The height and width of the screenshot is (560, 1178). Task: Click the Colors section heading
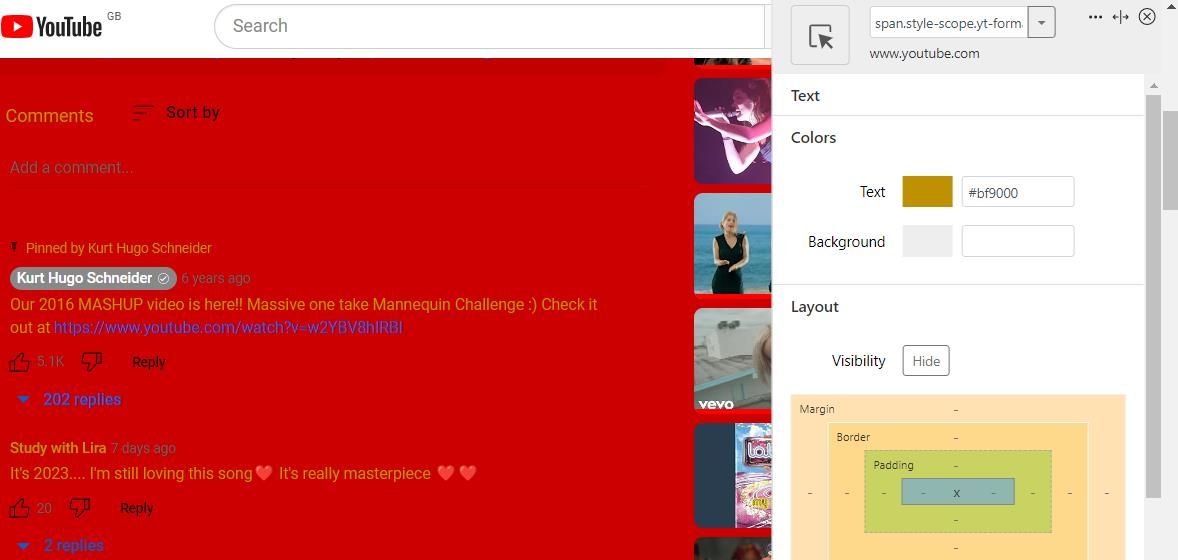click(814, 138)
